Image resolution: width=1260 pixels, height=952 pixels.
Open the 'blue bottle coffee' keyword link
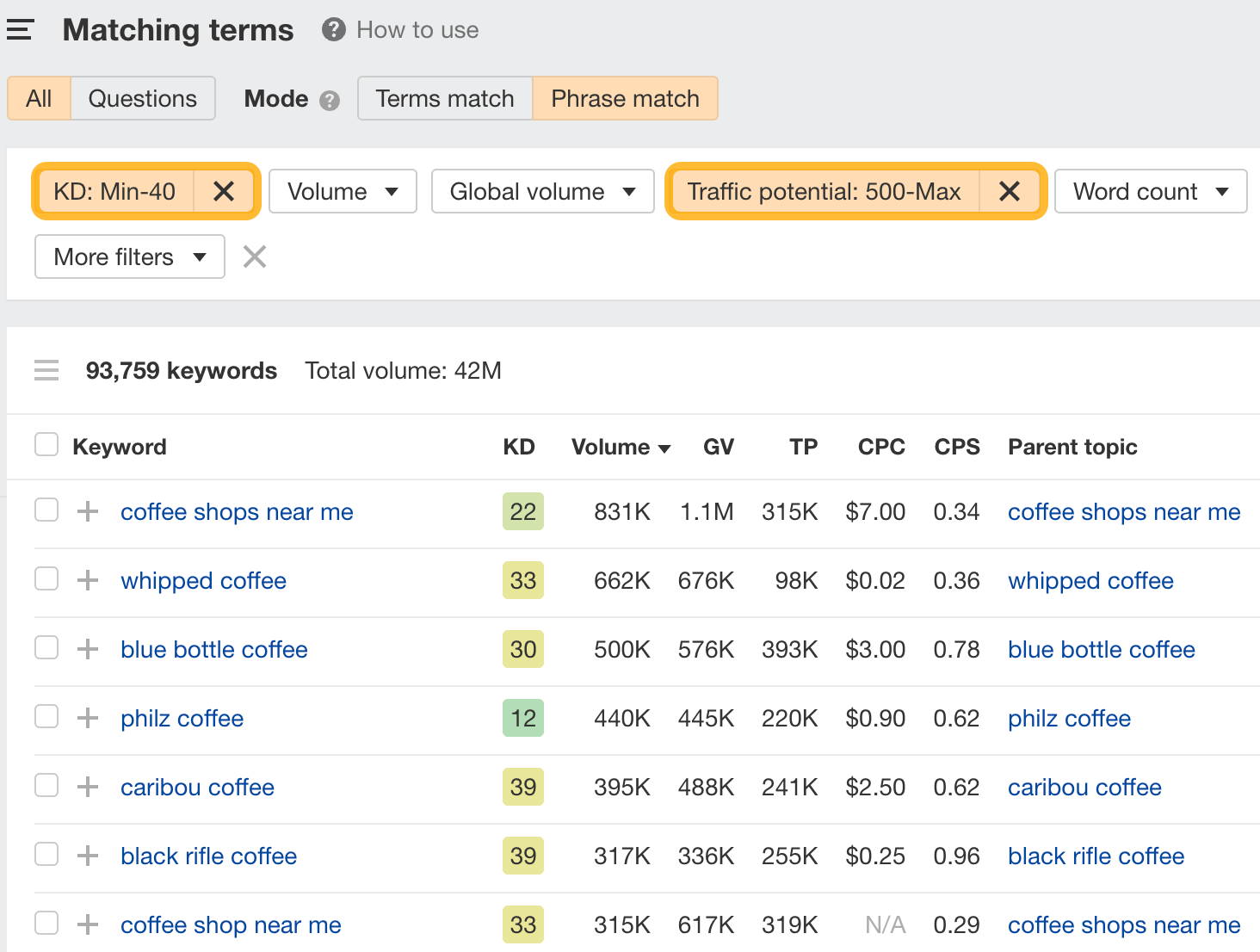pyautogui.click(x=213, y=649)
